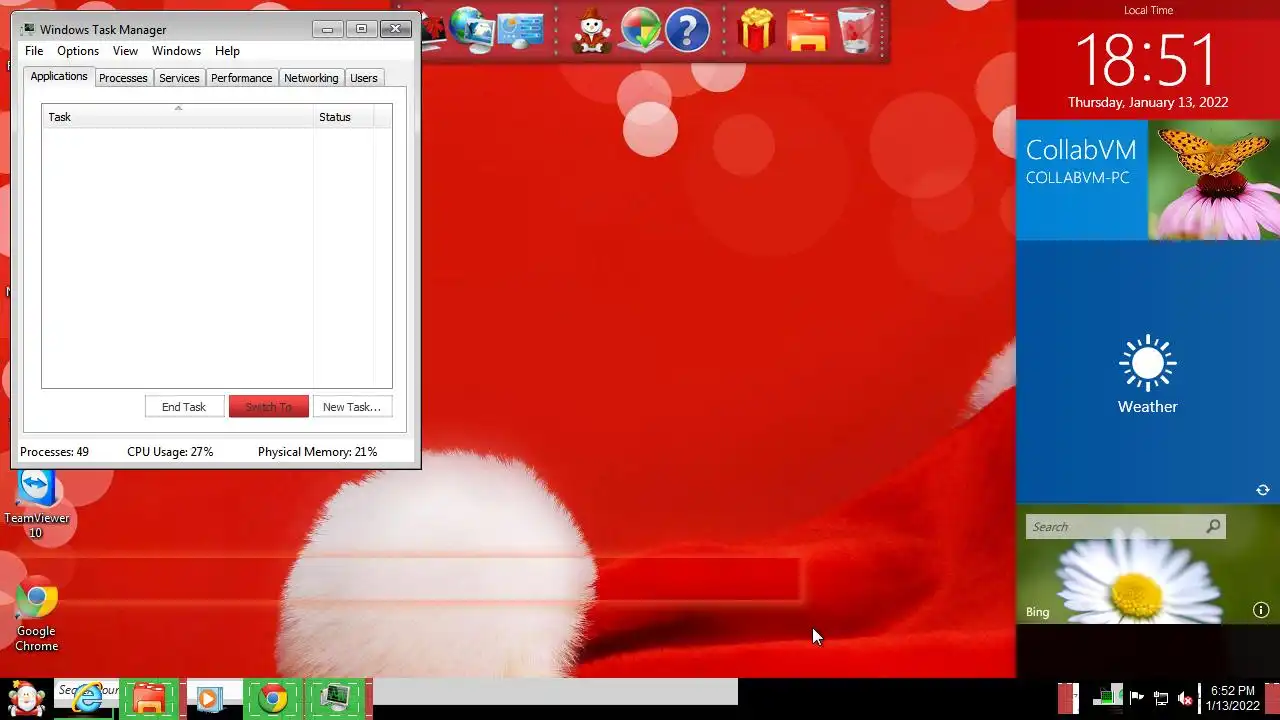Switch to the Users tab
This screenshot has height=720, width=1280.
point(364,78)
